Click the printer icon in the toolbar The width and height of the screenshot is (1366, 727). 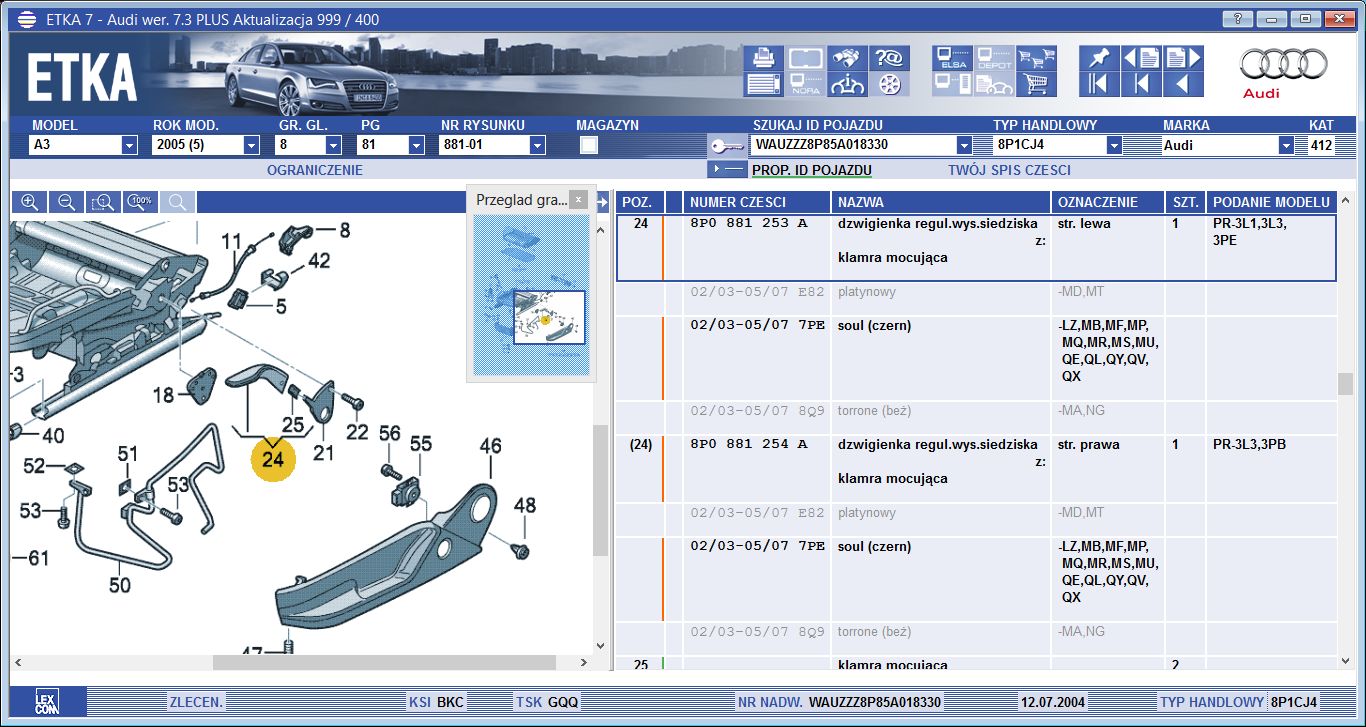click(x=765, y=58)
